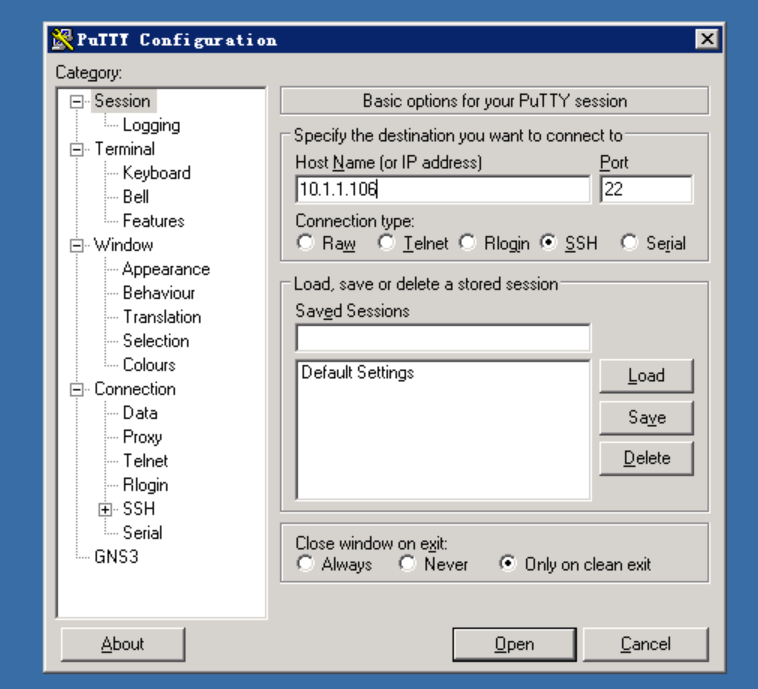Open Bell settings in tree

[x=136, y=197]
